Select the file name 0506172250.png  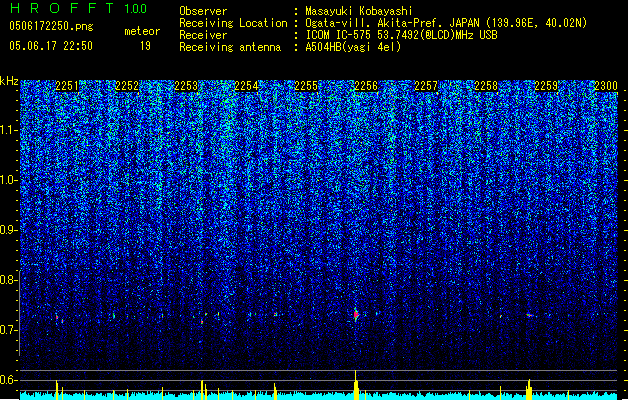(x=51, y=26)
